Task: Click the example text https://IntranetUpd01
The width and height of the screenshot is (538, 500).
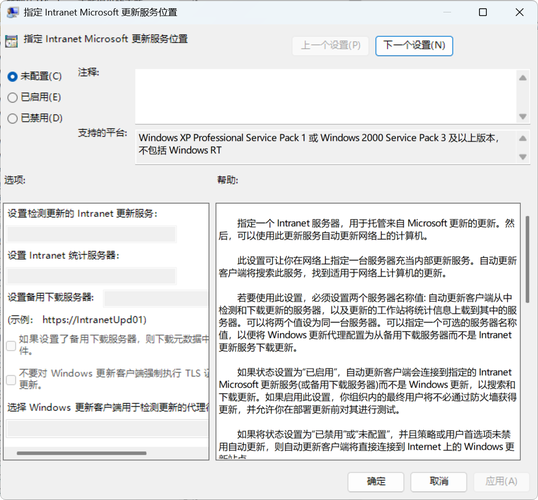Action: (94, 320)
